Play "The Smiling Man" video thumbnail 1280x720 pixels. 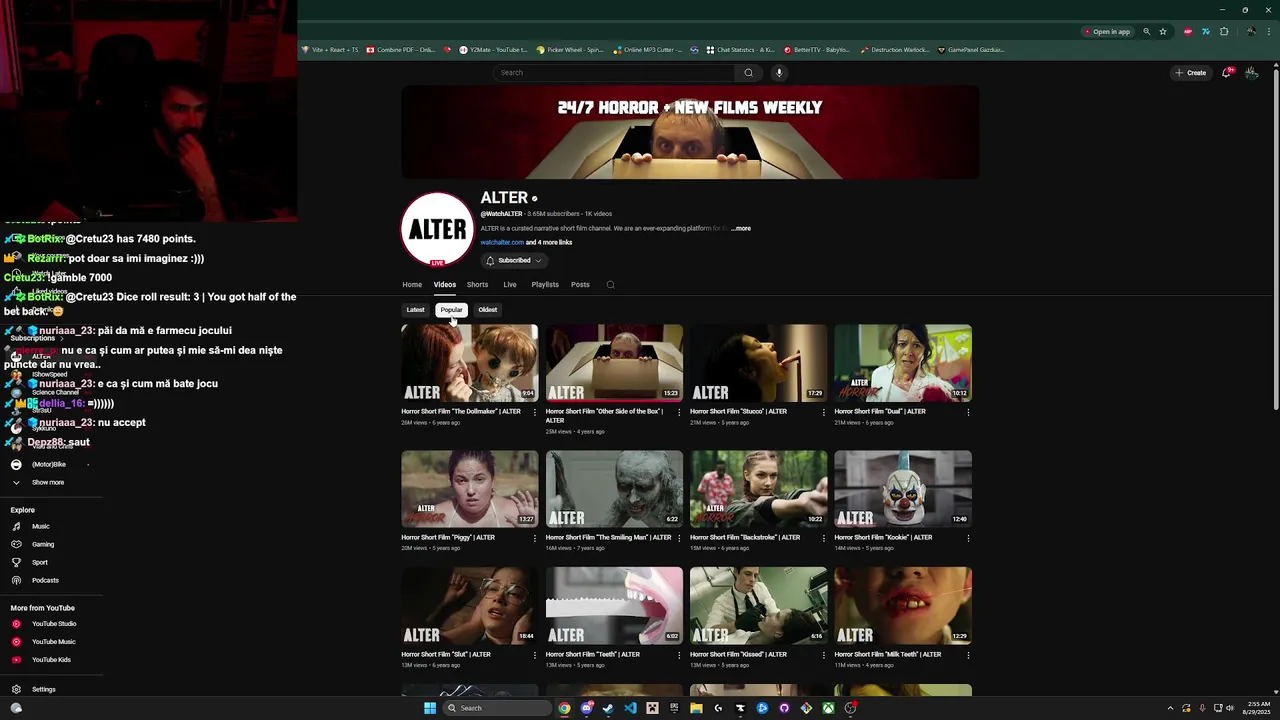[614, 489]
